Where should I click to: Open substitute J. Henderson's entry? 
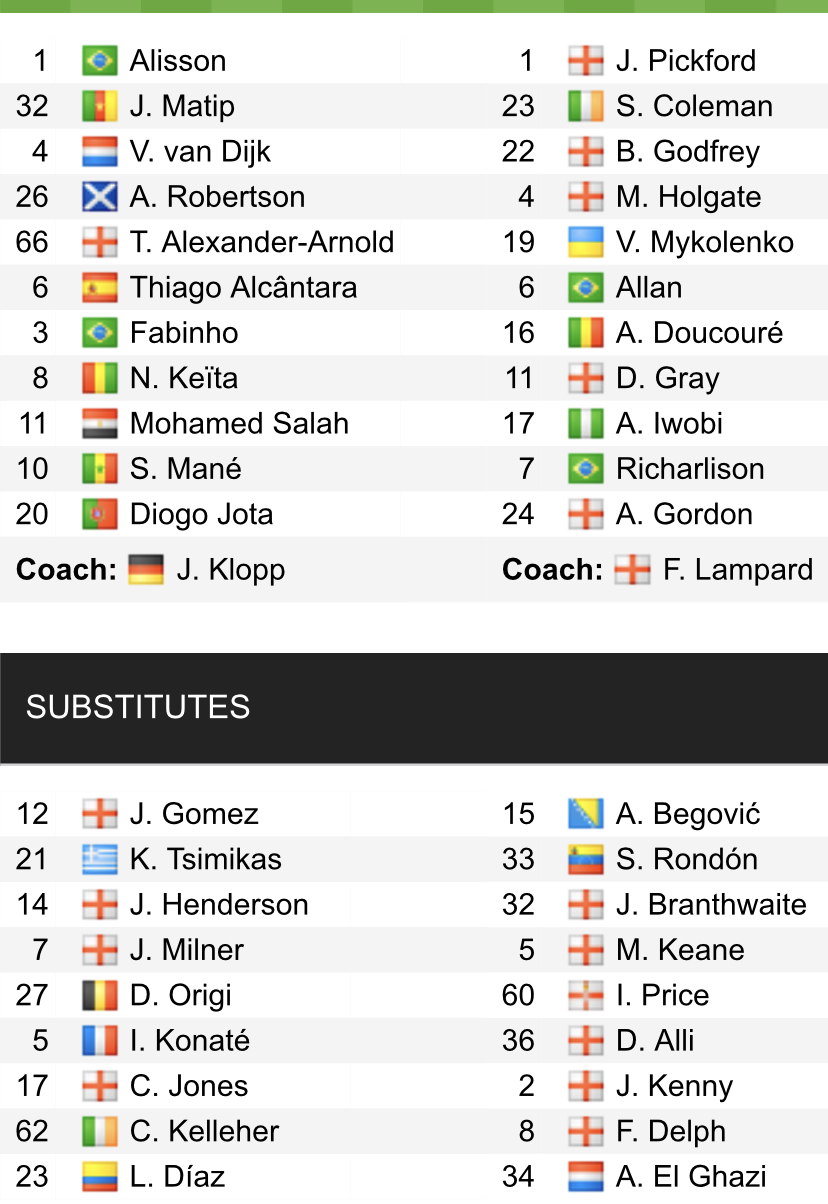[219, 905]
